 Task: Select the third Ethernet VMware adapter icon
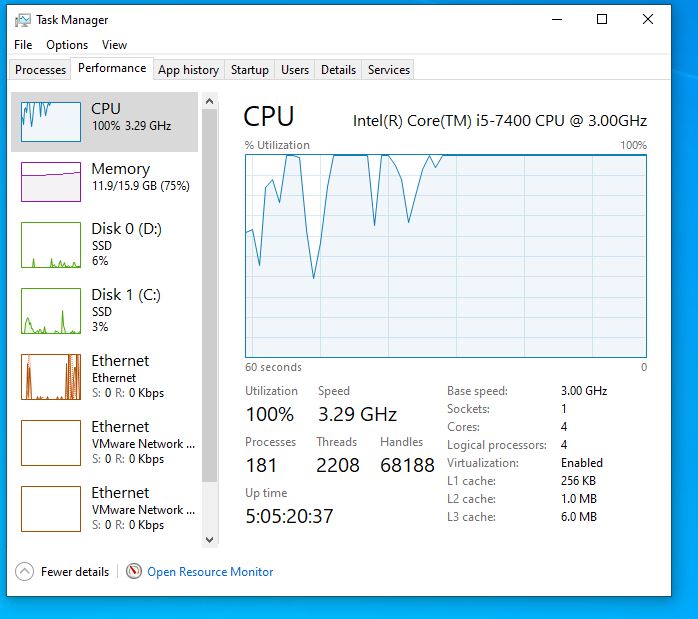(x=51, y=509)
